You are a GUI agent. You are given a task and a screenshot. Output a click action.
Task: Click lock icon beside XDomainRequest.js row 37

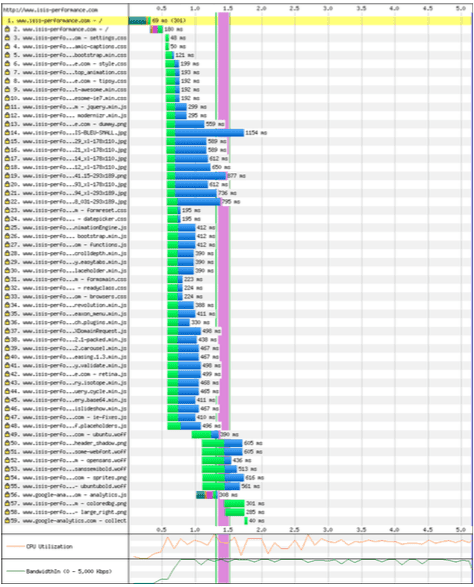coord(7,331)
